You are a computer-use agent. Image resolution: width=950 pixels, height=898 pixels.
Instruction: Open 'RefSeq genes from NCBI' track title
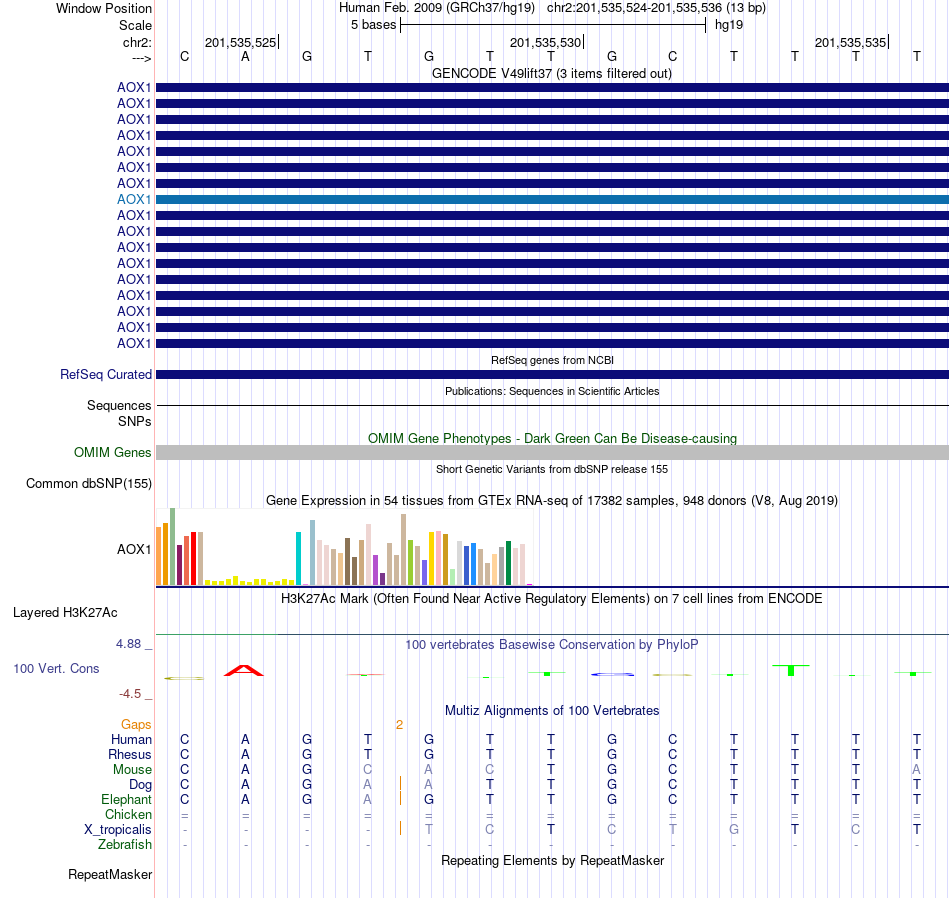tap(552, 360)
